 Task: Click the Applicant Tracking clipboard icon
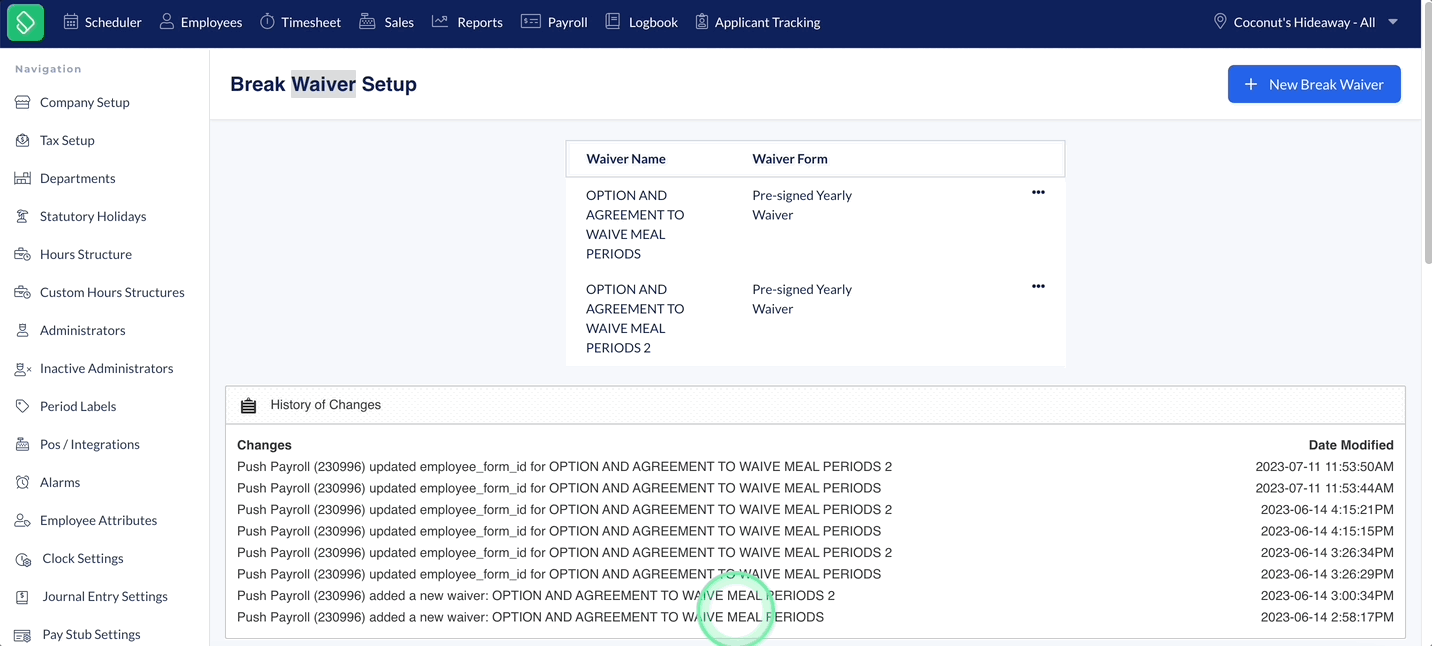click(701, 21)
